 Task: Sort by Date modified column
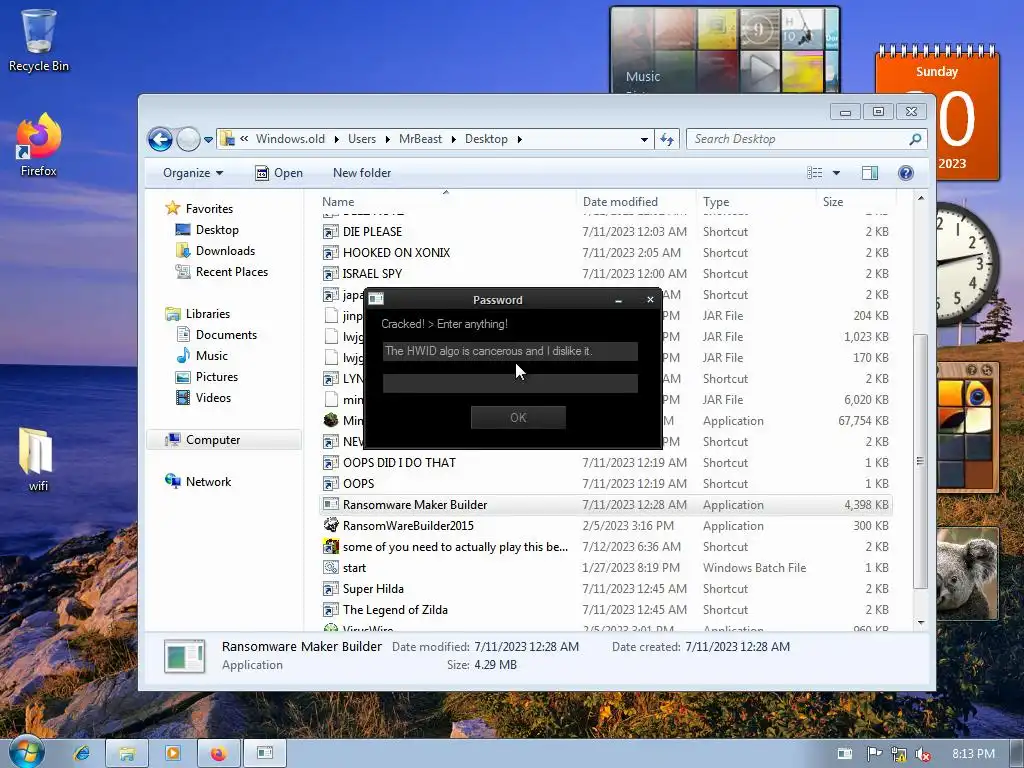point(620,202)
